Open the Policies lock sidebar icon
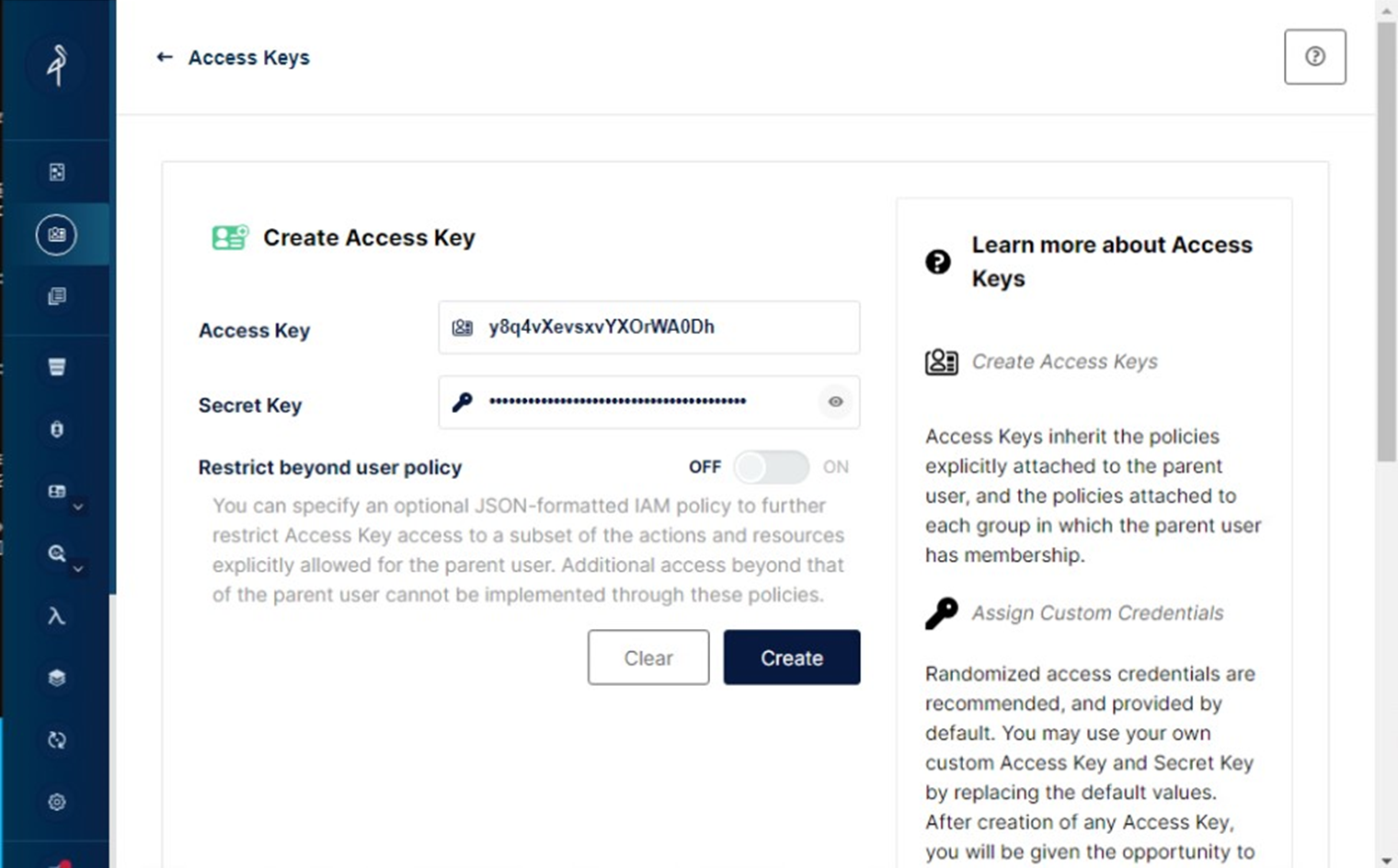The image size is (1398, 868). (x=56, y=429)
